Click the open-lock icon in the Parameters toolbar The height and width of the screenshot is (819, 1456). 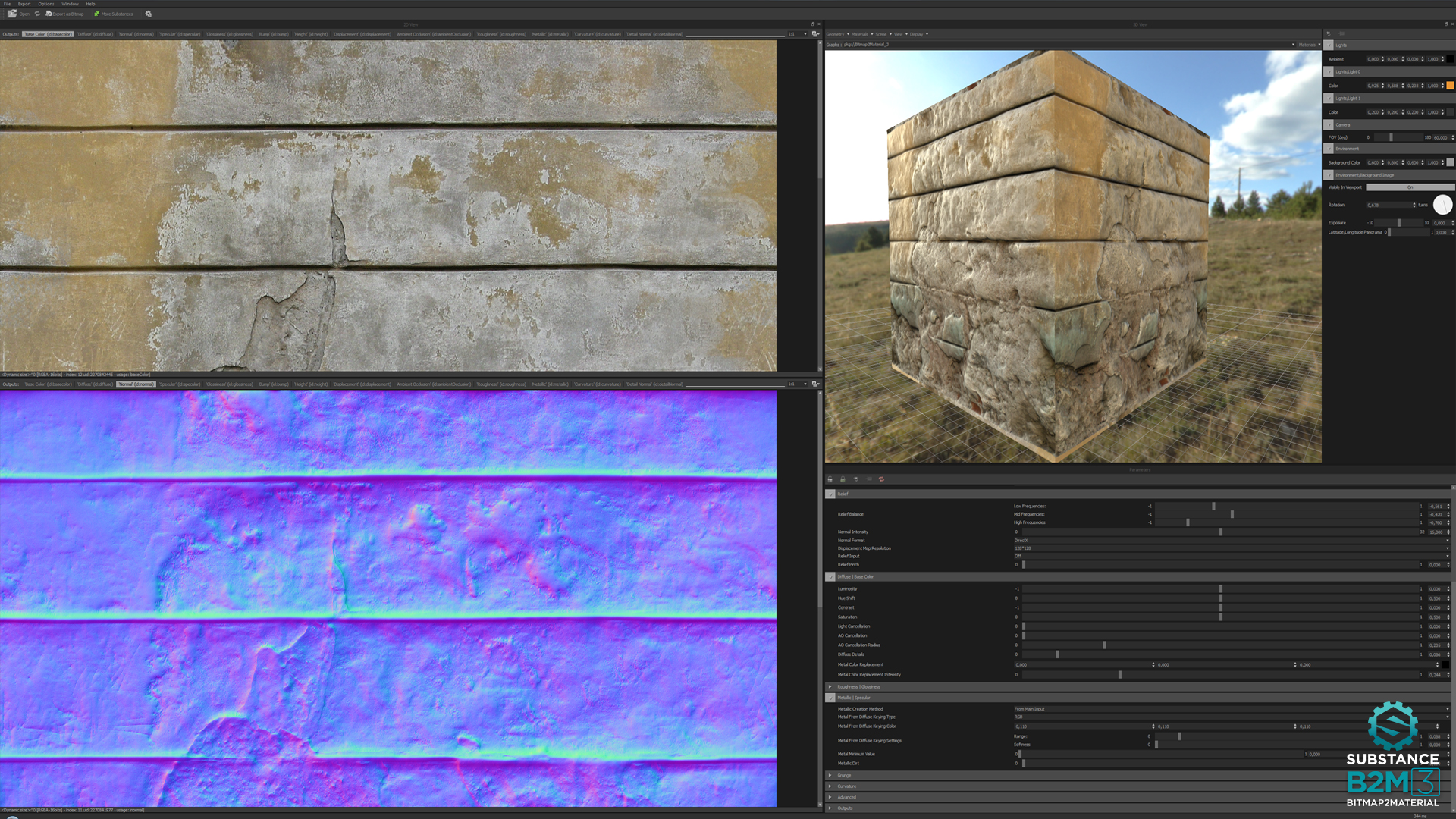830,479
